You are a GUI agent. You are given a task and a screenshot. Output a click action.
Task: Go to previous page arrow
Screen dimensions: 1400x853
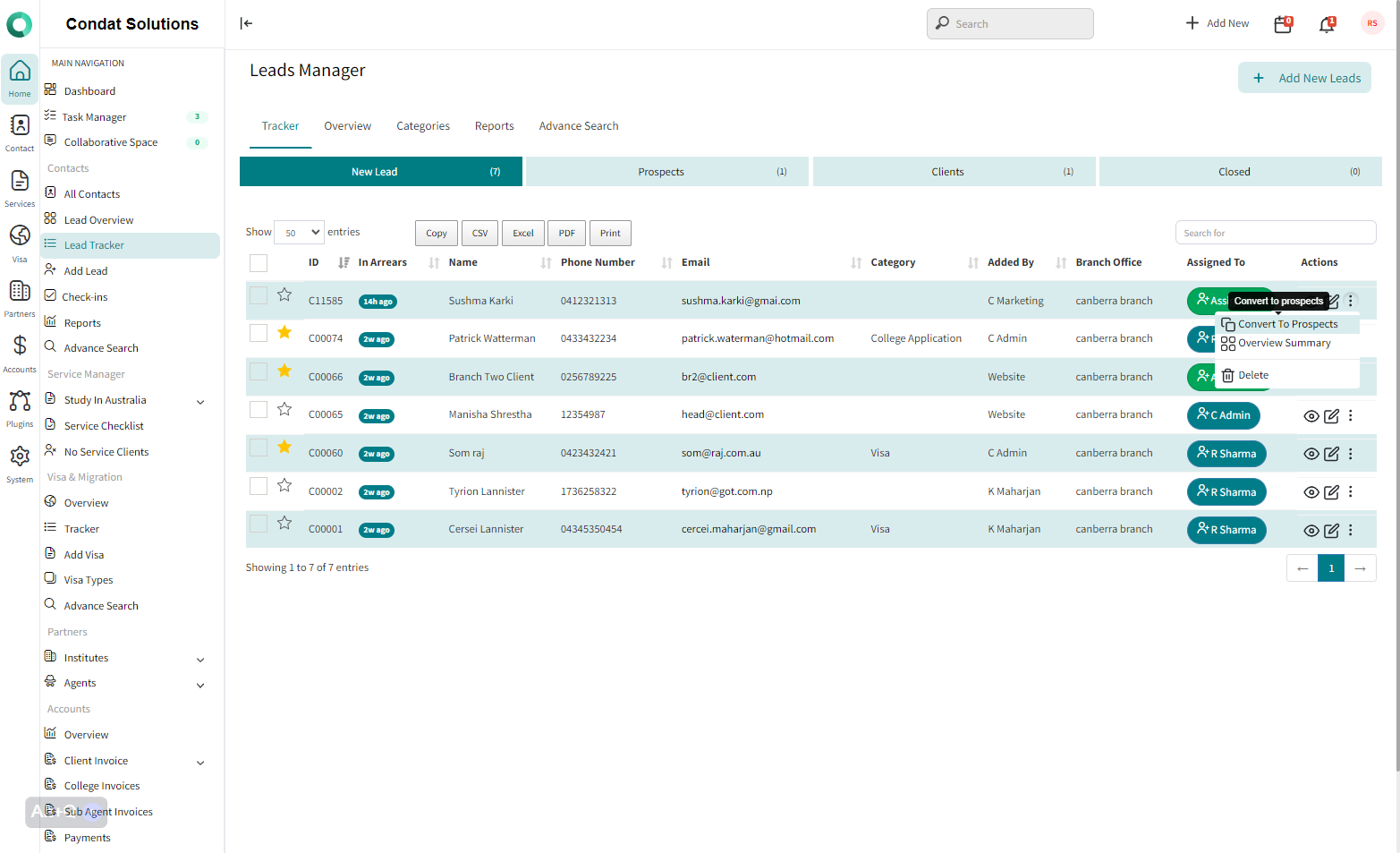(x=1302, y=568)
